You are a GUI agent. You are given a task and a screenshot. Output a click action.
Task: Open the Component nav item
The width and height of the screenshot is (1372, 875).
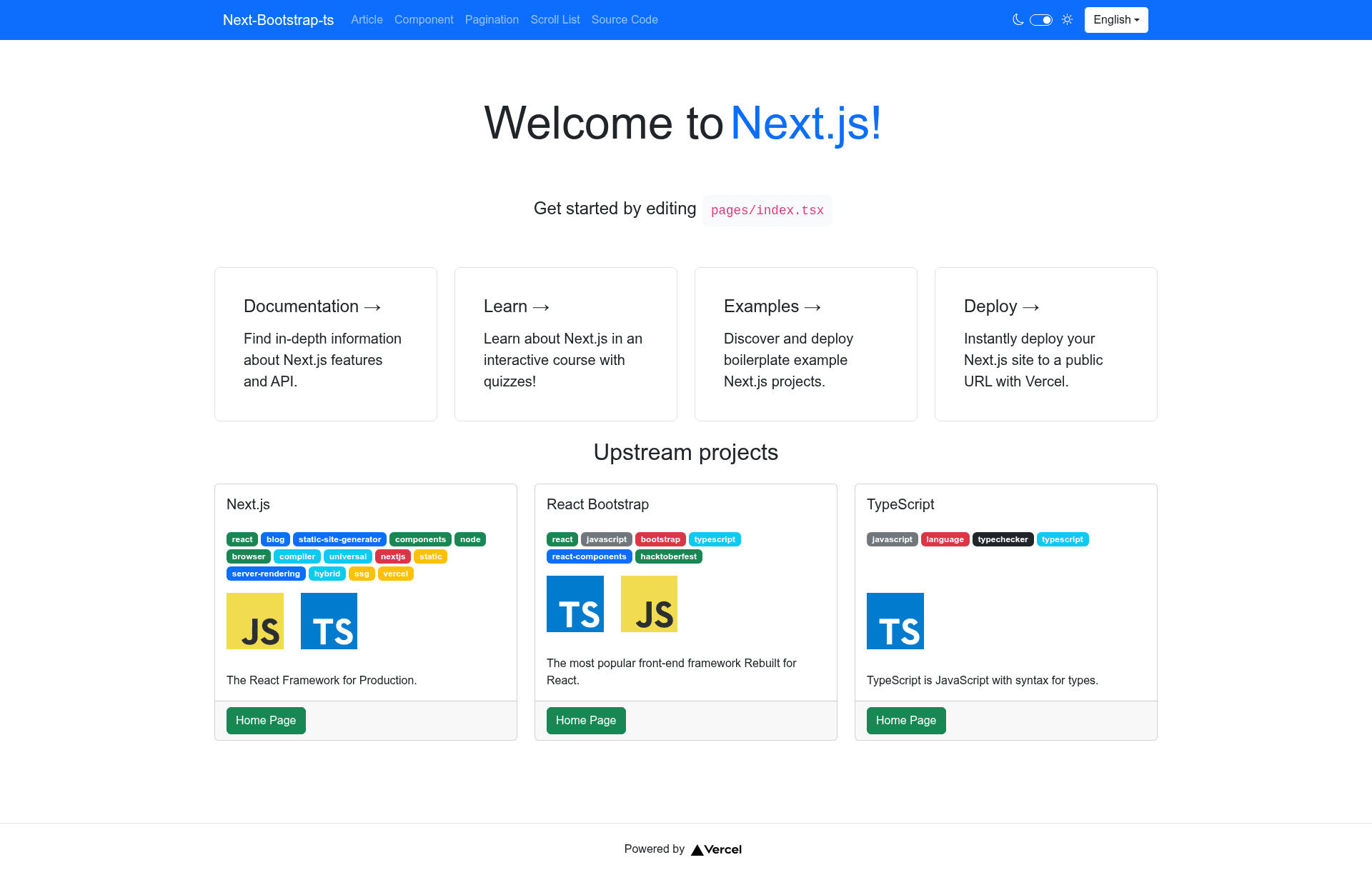pyautogui.click(x=424, y=20)
